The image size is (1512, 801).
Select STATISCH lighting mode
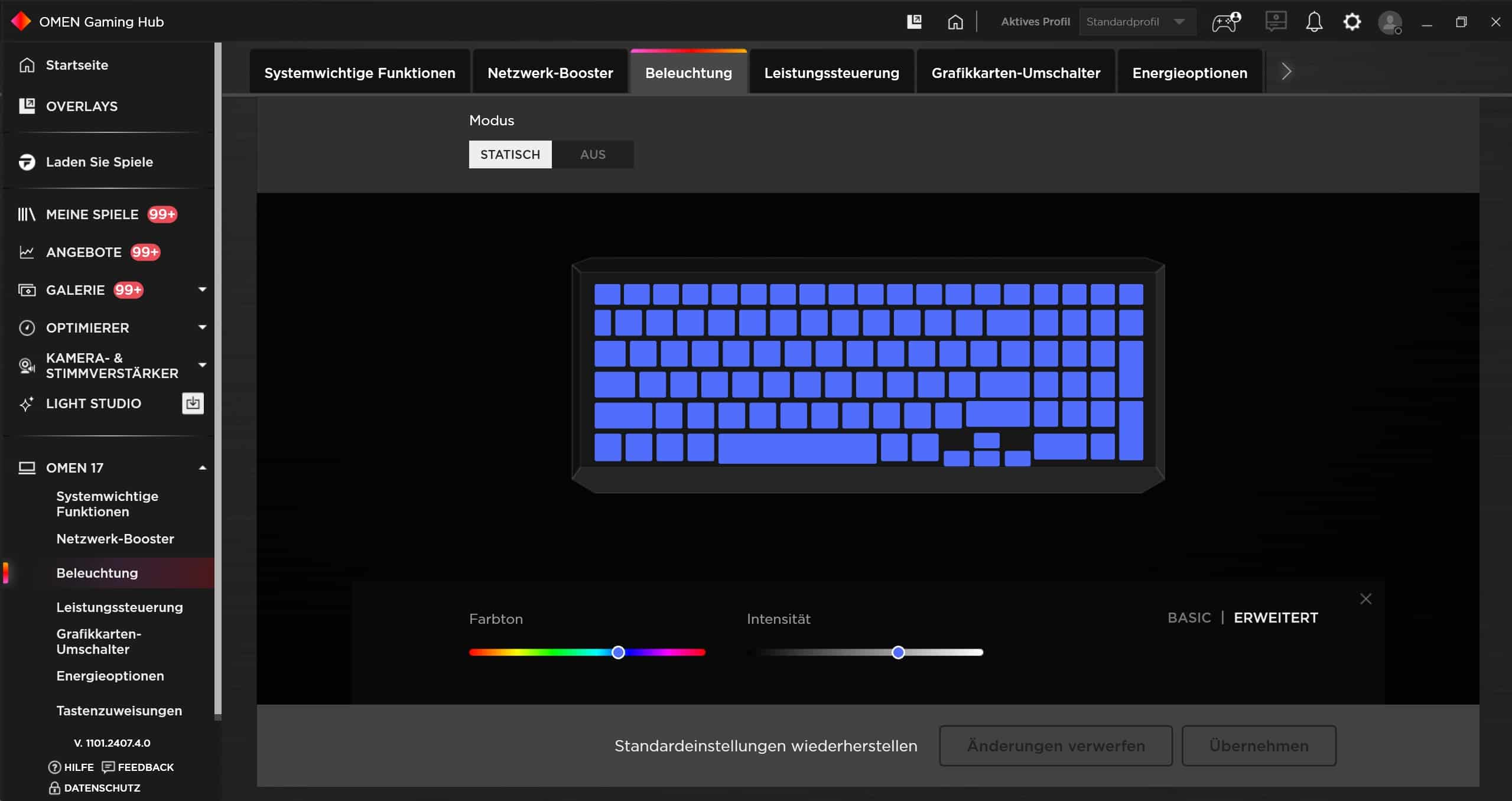point(510,154)
